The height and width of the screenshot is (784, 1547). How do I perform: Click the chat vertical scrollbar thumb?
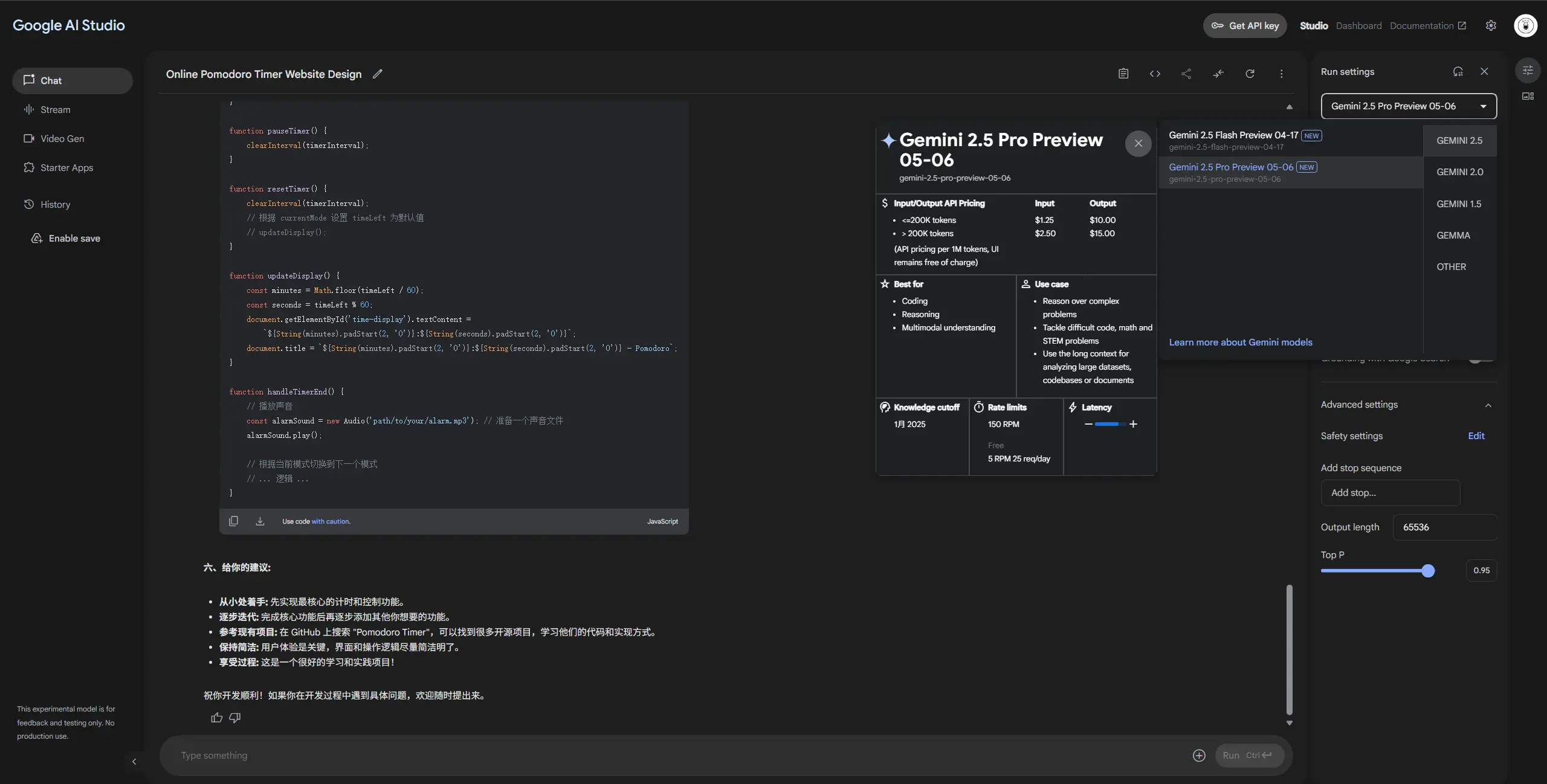[x=1289, y=649]
